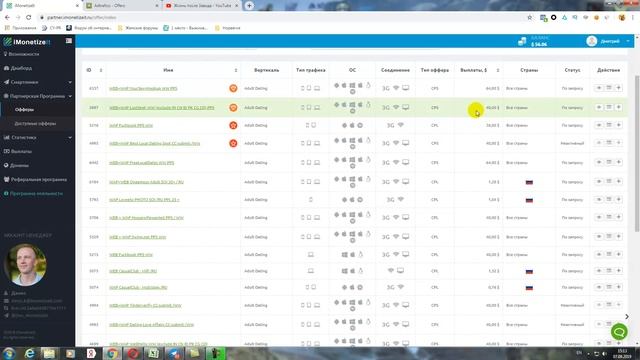Click Russia flag in WEB CasualClub row
The width and height of the screenshot is (640, 360).
(x=529, y=271)
